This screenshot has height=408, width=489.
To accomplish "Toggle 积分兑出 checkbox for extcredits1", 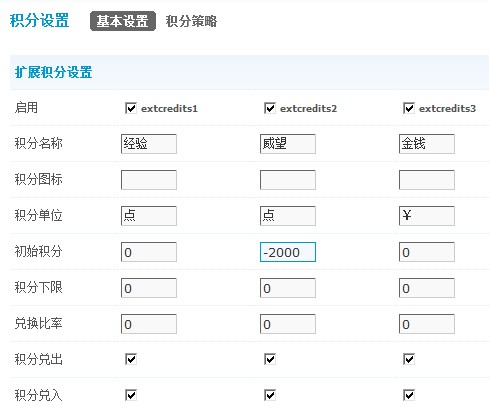I will pyautogui.click(x=131, y=359).
